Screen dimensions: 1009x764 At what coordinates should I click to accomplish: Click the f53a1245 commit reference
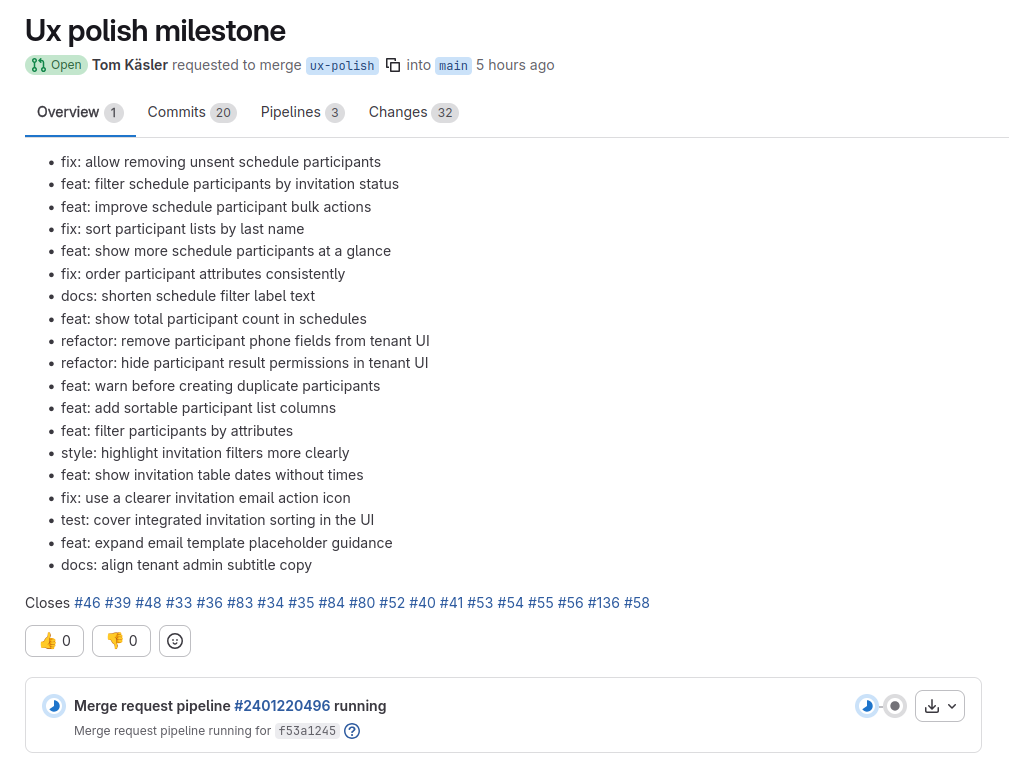pyautogui.click(x=306, y=731)
